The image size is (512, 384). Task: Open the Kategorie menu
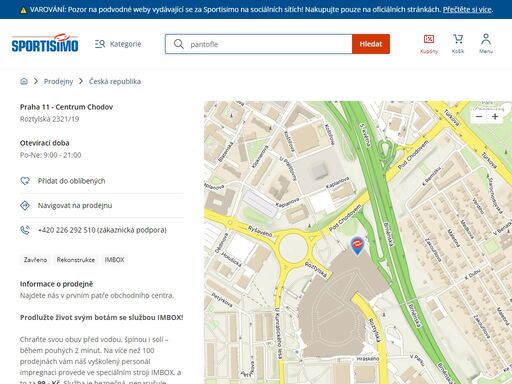point(118,44)
